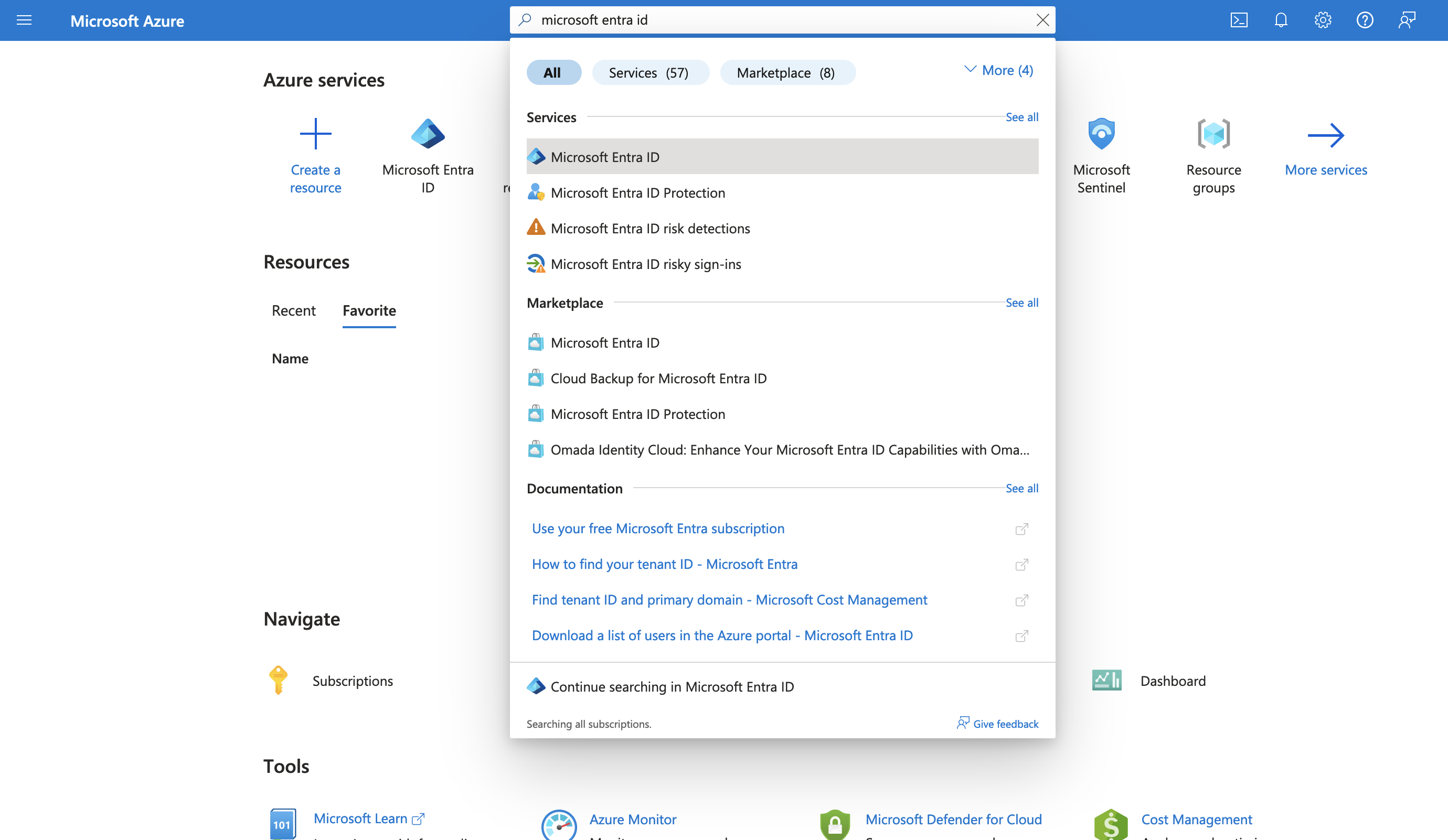
Task: Open Microsoft Sentinel service tile
Action: tap(1101, 156)
